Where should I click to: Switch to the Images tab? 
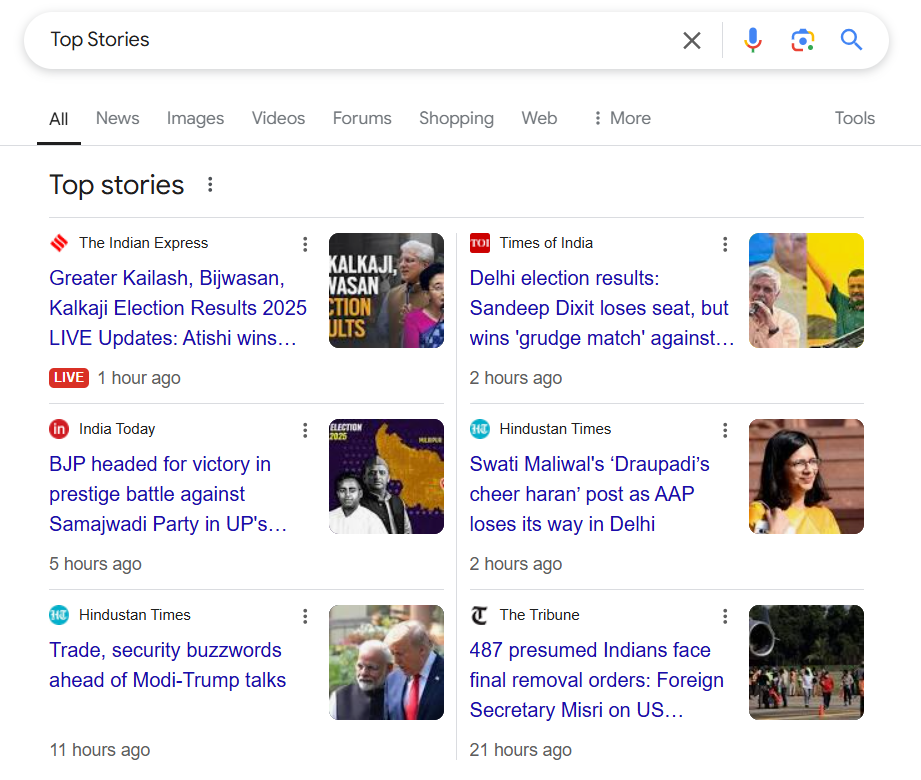click(195, 119)
